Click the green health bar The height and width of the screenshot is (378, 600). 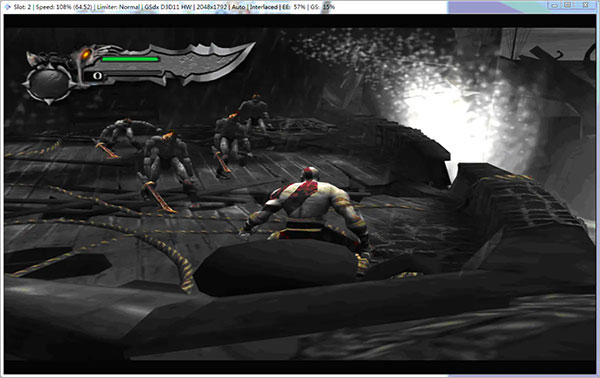coord(130,59)
